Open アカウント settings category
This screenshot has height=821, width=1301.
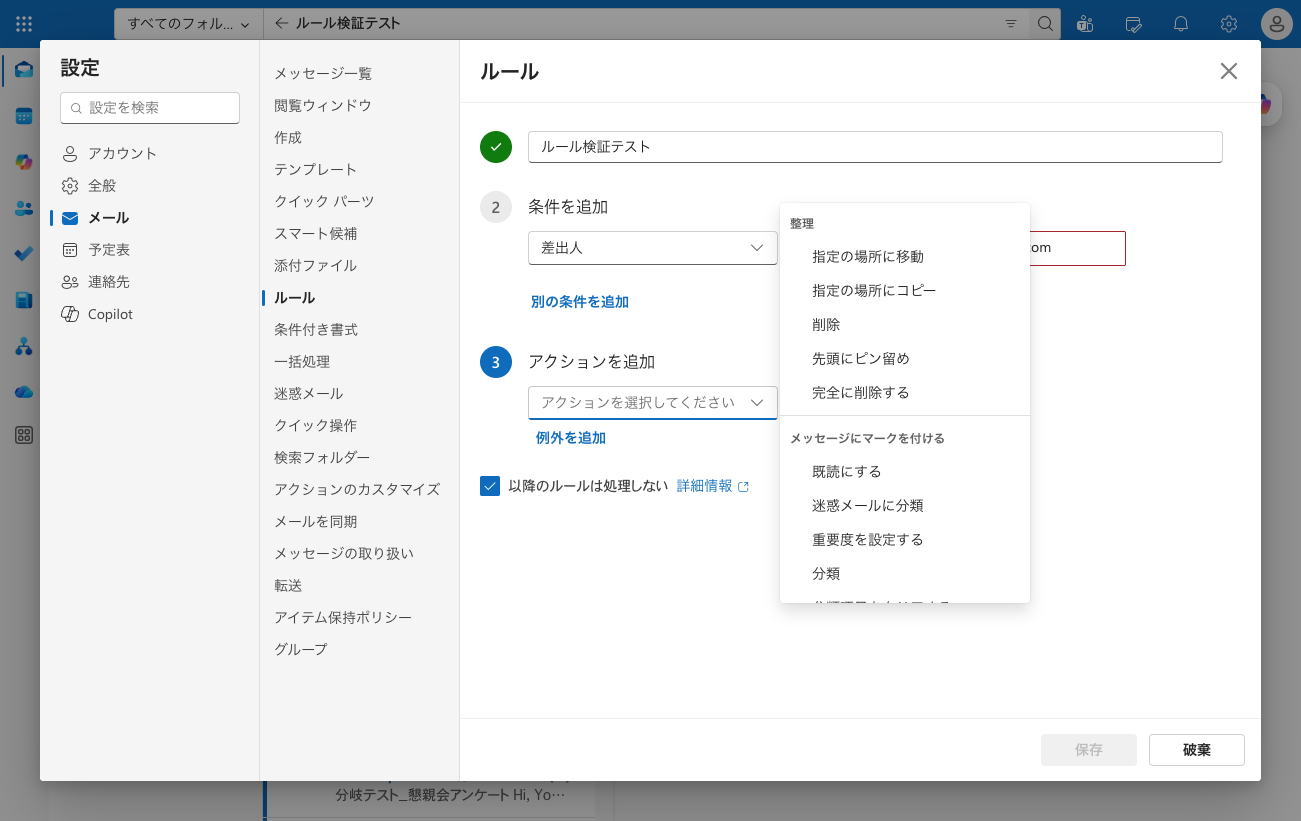point(150,154)
